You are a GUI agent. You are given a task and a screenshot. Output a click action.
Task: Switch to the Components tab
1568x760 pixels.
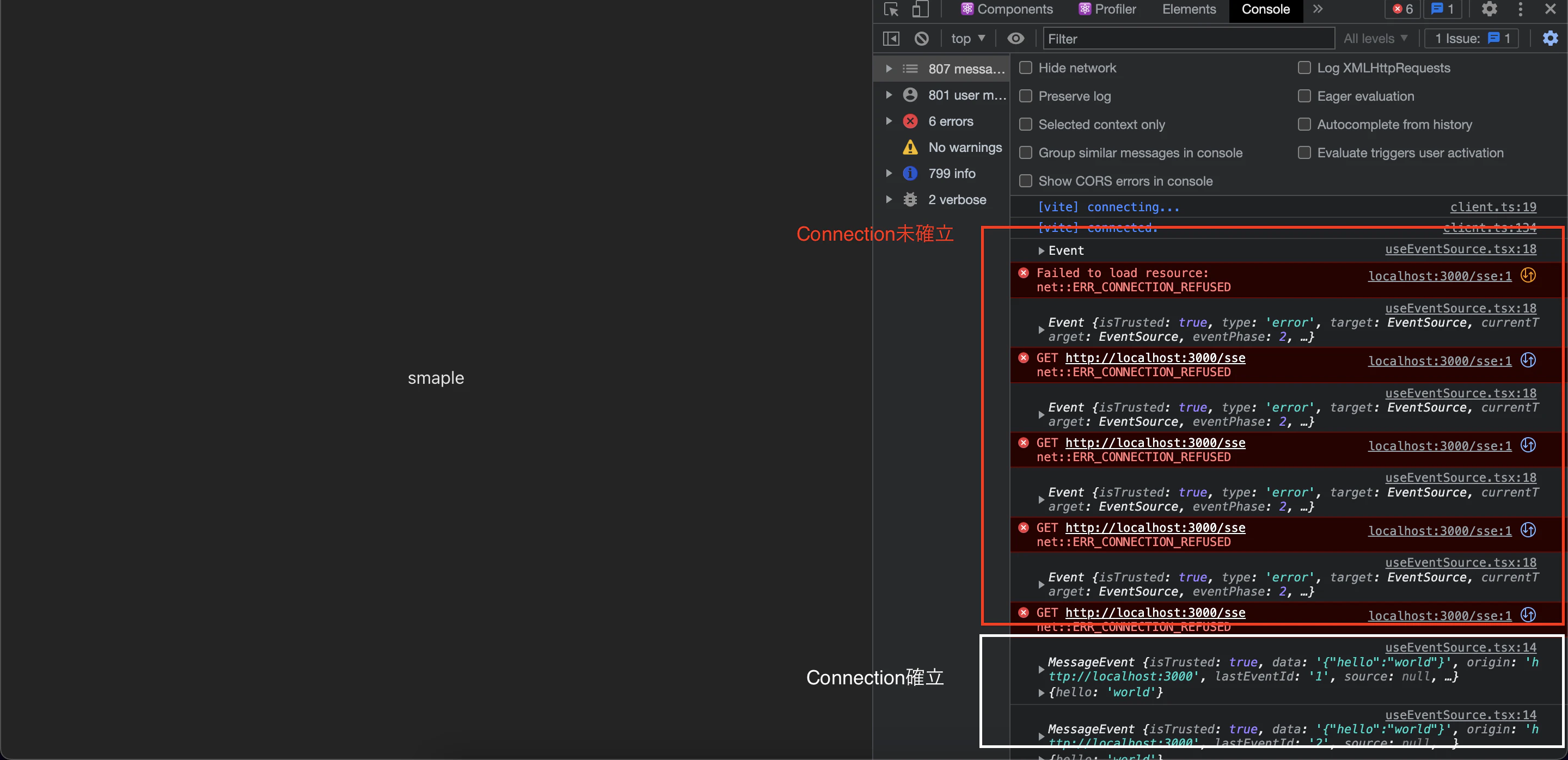tap(1007, 9)
